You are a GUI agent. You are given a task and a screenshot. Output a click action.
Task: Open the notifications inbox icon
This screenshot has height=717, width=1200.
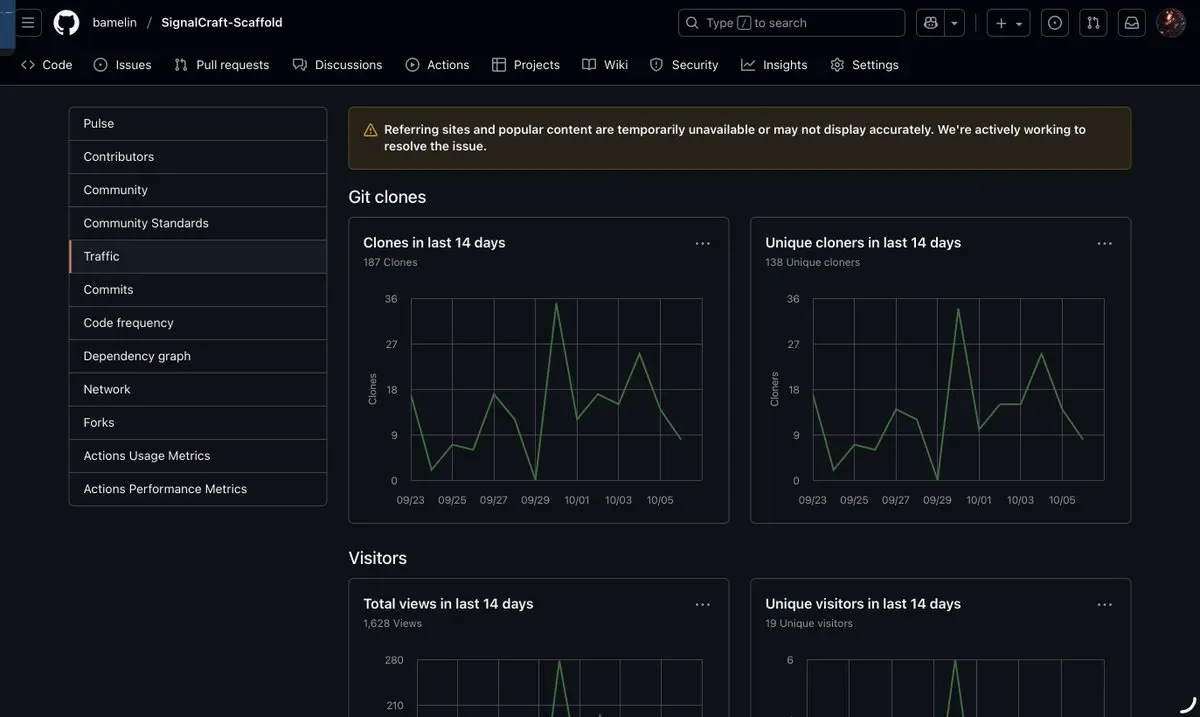tap(1131, 23)
